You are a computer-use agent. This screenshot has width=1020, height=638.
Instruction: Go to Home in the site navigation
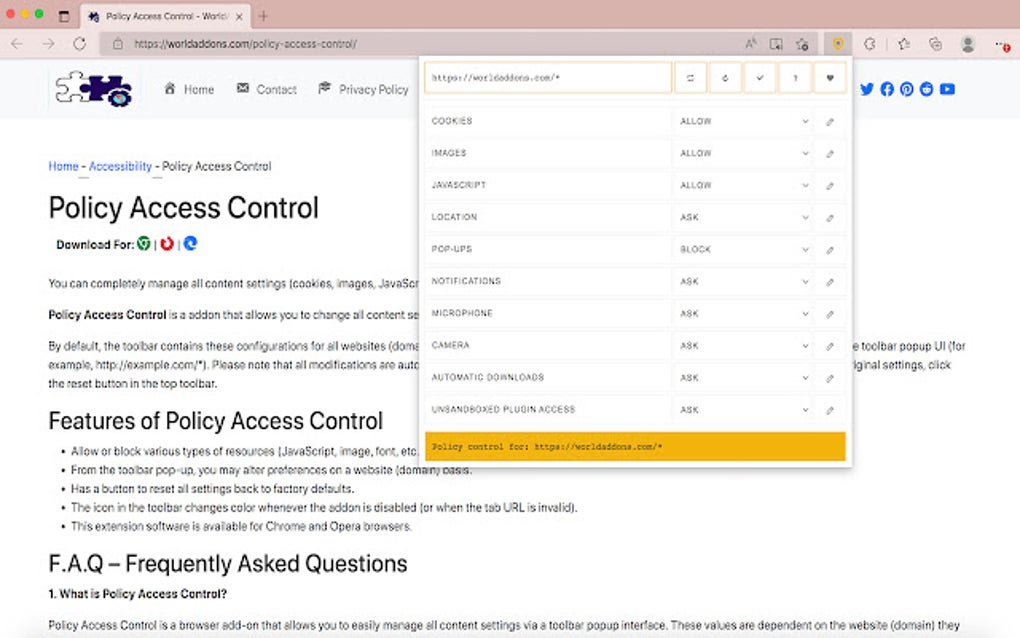[189, 89]
